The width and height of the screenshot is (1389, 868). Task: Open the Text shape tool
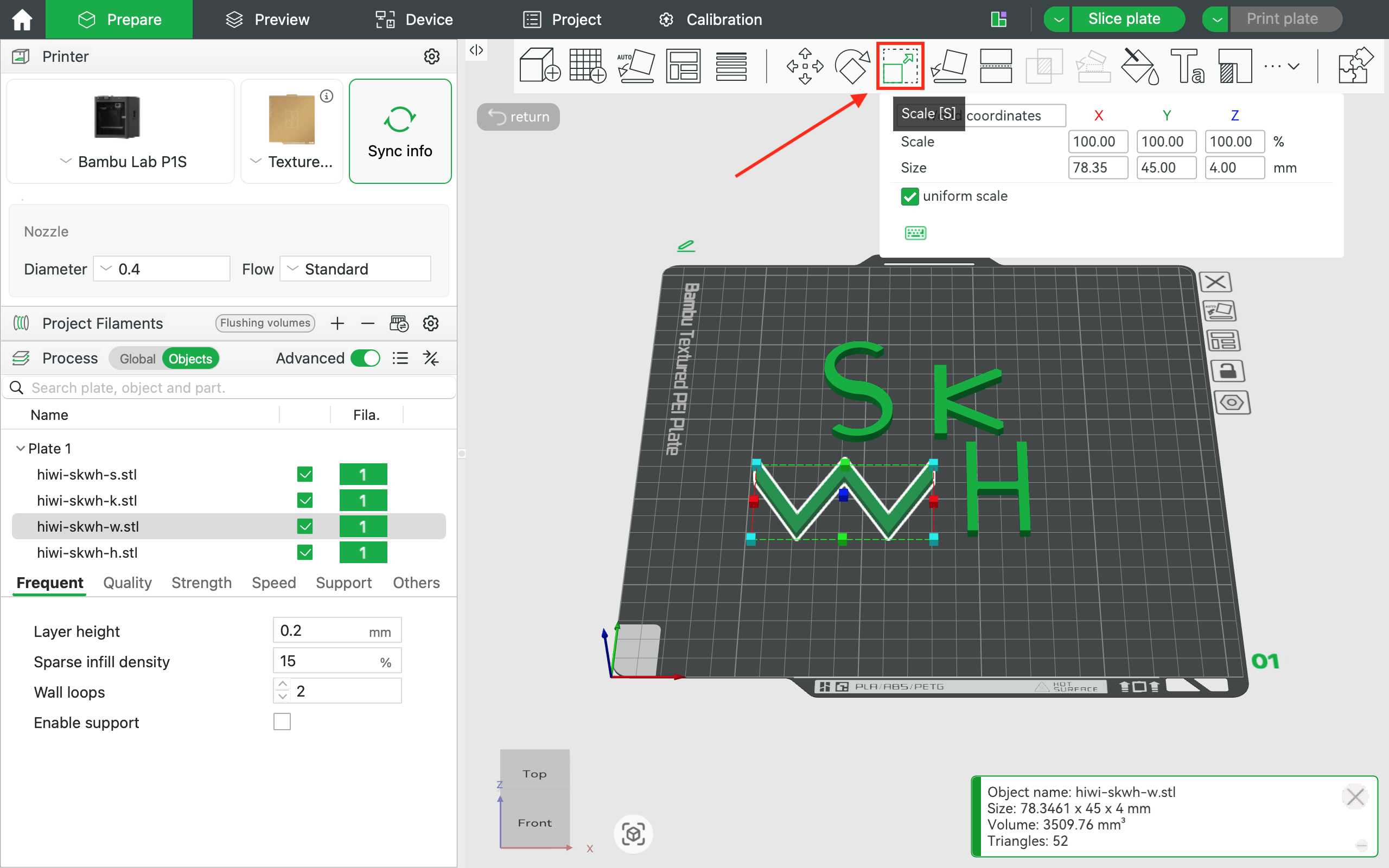click(x=1187, y=66)
